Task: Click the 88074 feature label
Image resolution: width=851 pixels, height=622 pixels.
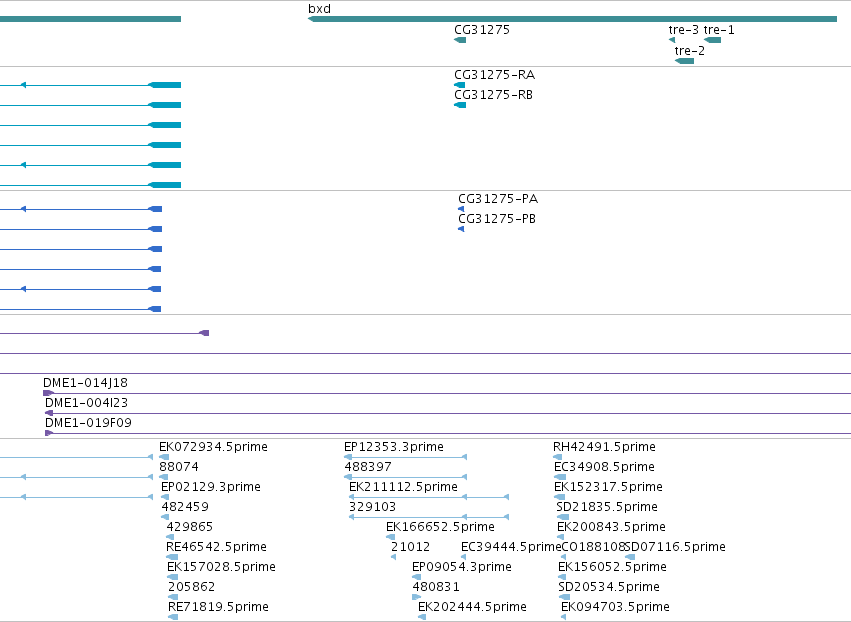Action: 179,467
